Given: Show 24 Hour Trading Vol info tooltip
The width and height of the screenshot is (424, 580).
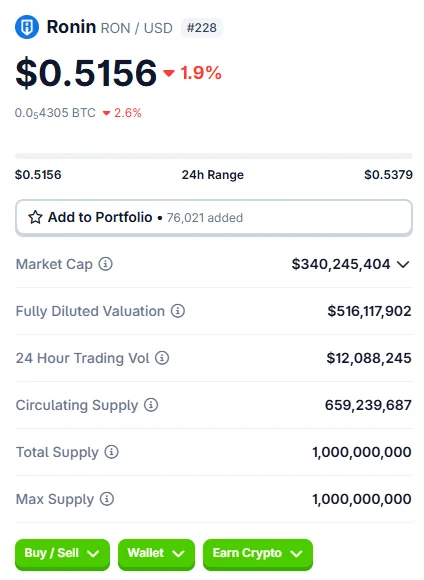Looking at the screenshot, I should (x=162, y=358).
